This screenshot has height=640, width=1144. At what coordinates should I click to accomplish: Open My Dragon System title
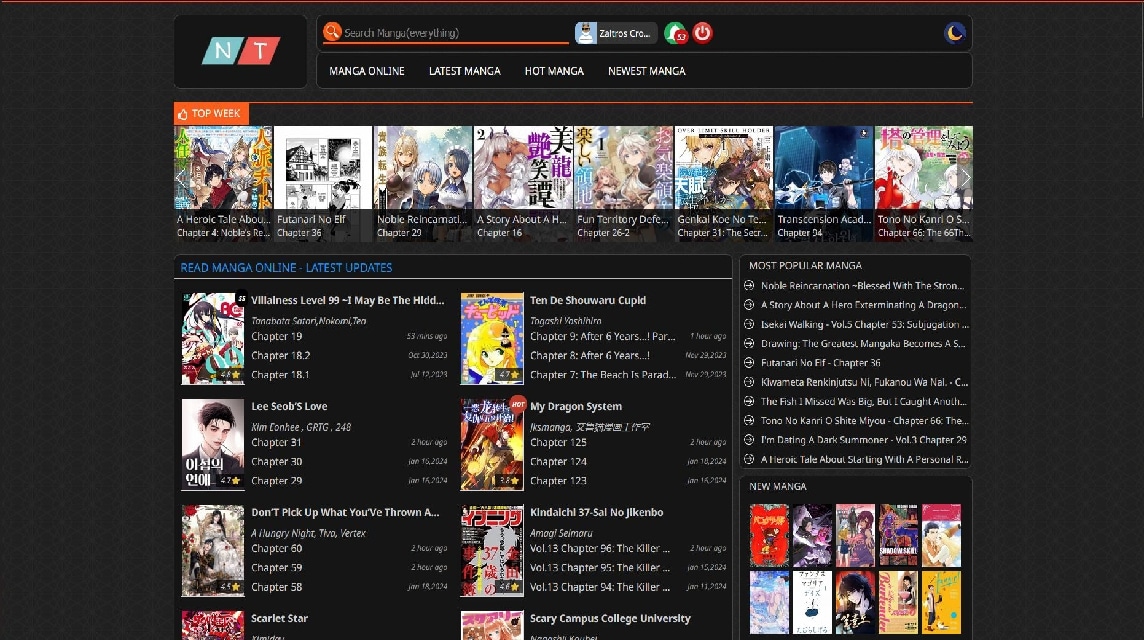pos(576,406)
